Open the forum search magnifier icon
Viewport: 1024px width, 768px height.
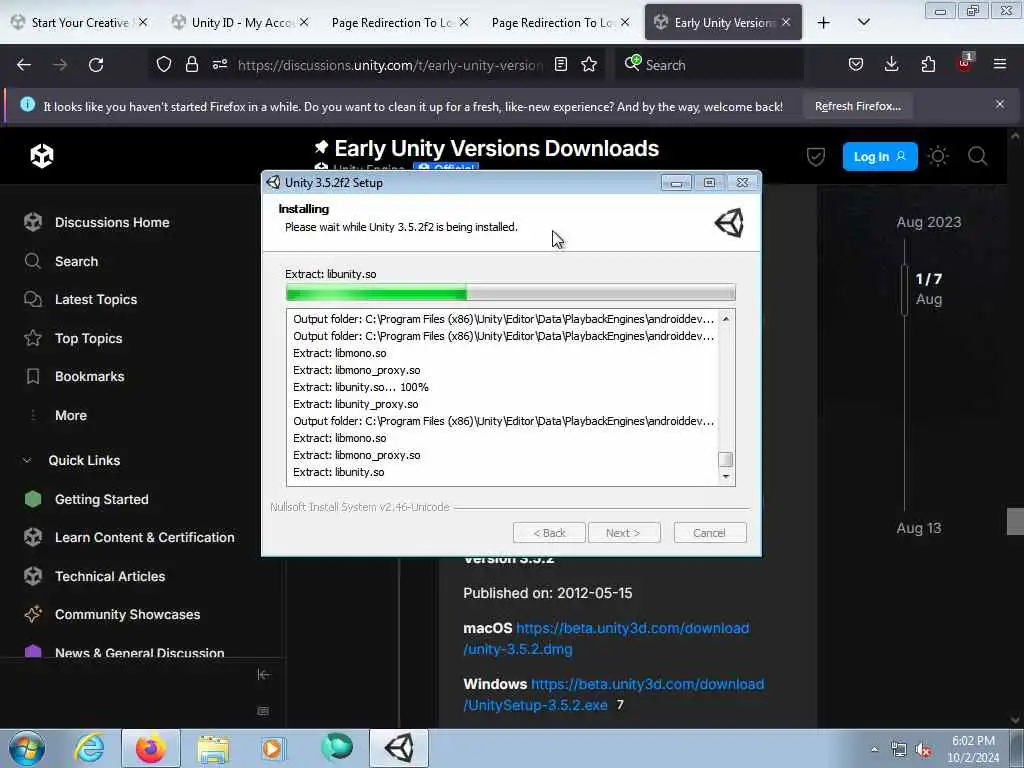978,156
